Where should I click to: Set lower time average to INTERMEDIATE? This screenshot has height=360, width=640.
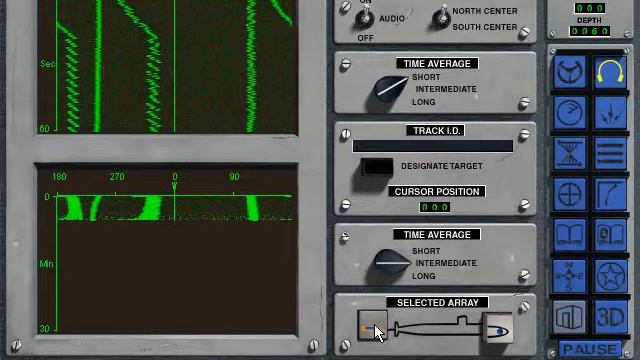click(446, 263)
